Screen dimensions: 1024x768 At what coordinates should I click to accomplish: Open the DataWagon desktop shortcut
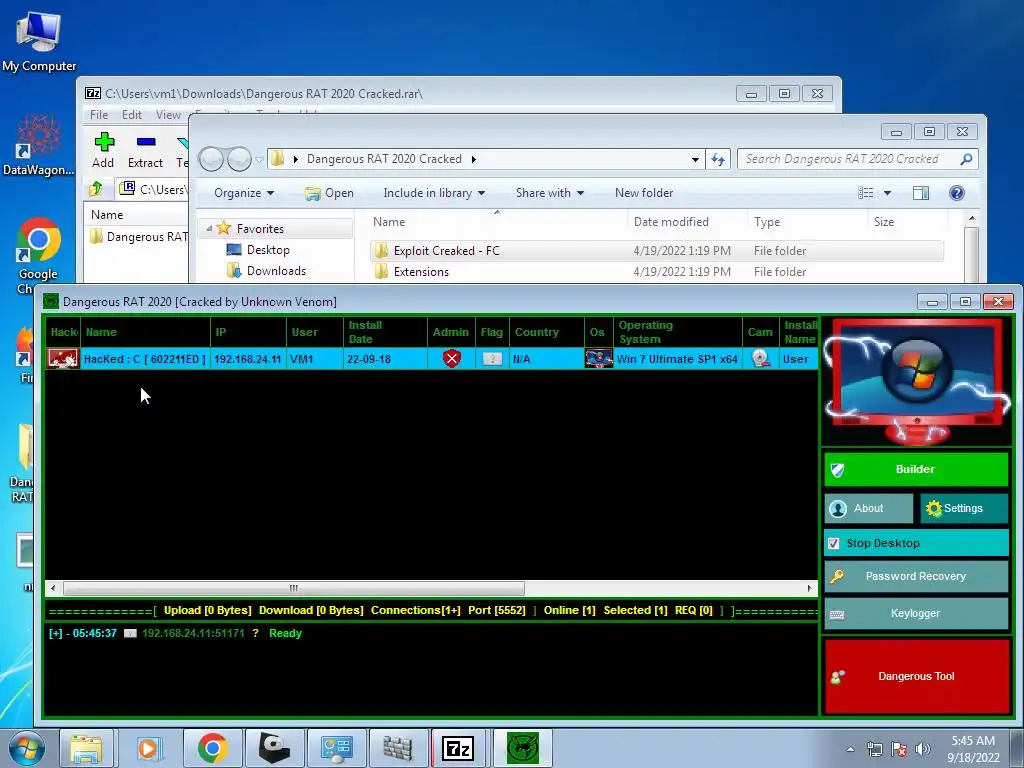coord(38,145)
